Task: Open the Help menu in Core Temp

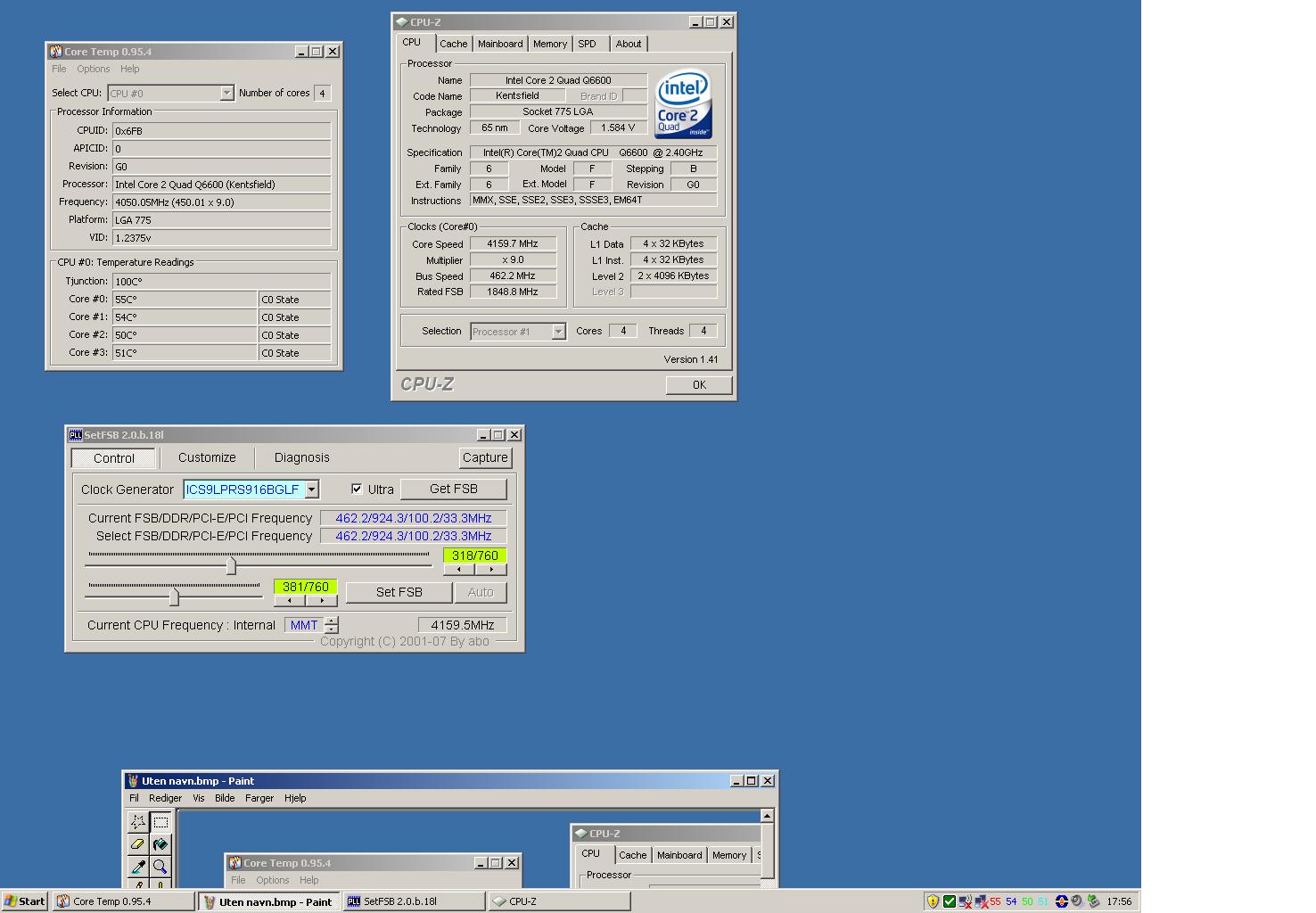Action: (x=129, y=69)
